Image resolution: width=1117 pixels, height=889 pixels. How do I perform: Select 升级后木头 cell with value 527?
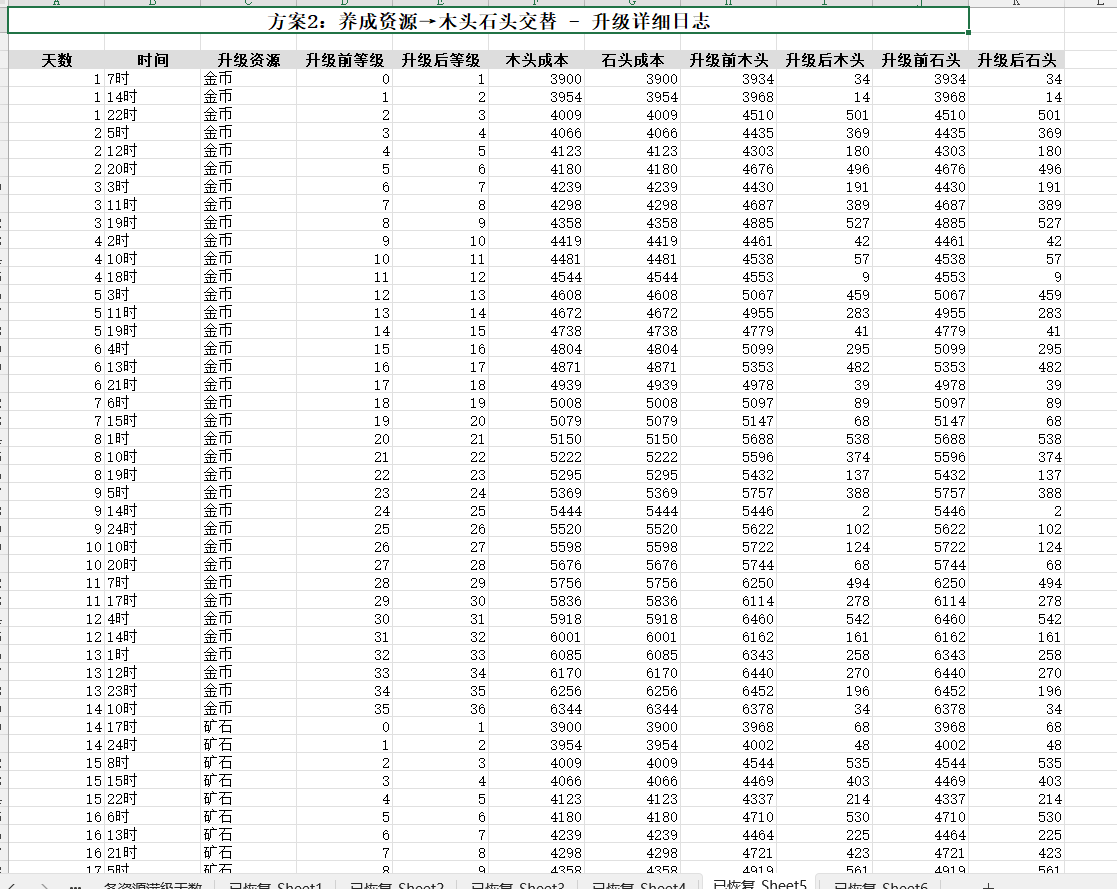click(x=824, y=223)
